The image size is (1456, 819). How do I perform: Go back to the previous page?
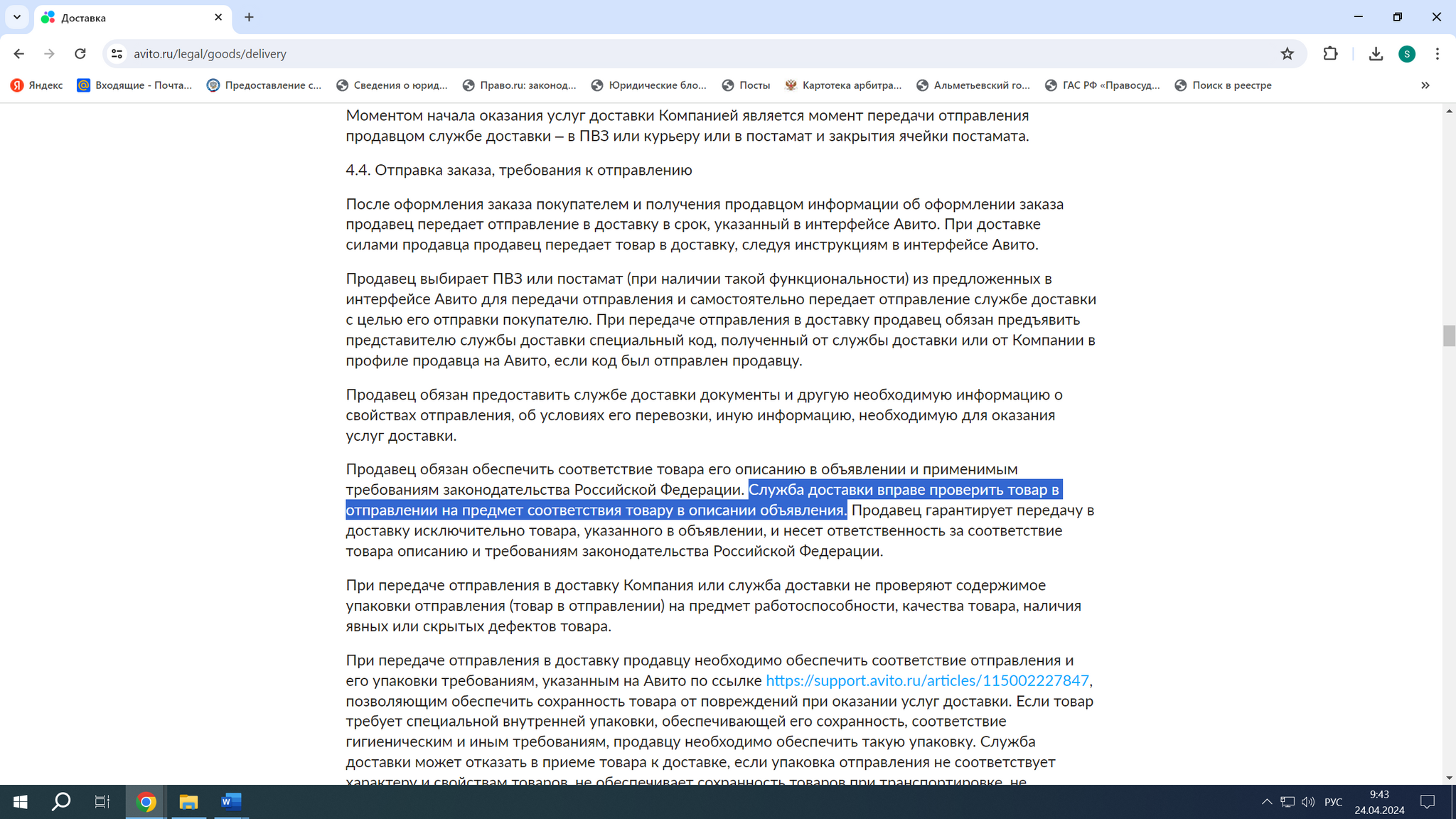(x=19, y=54)
